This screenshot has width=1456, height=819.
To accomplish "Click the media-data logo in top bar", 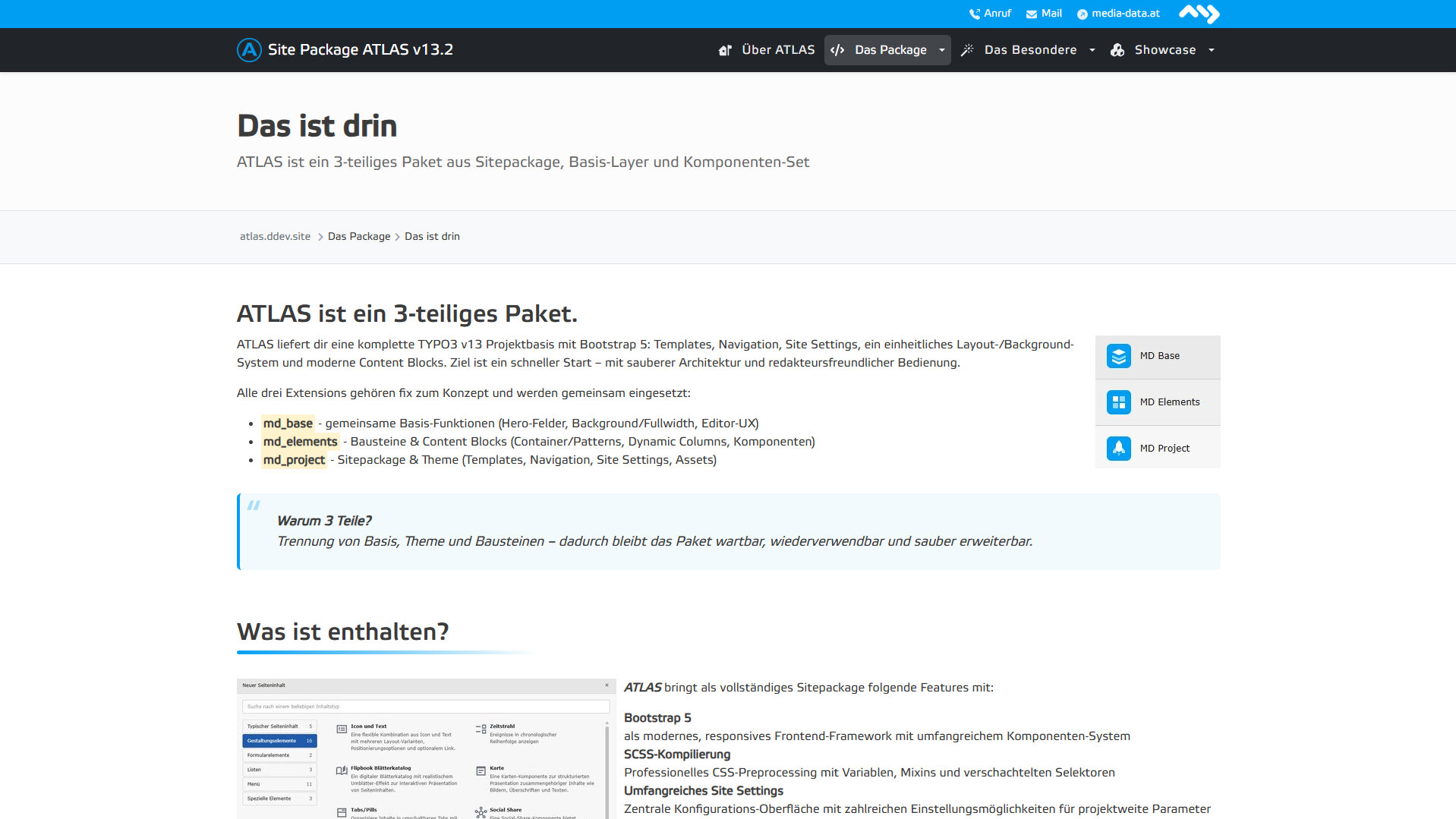I will tap(1199, 14).
